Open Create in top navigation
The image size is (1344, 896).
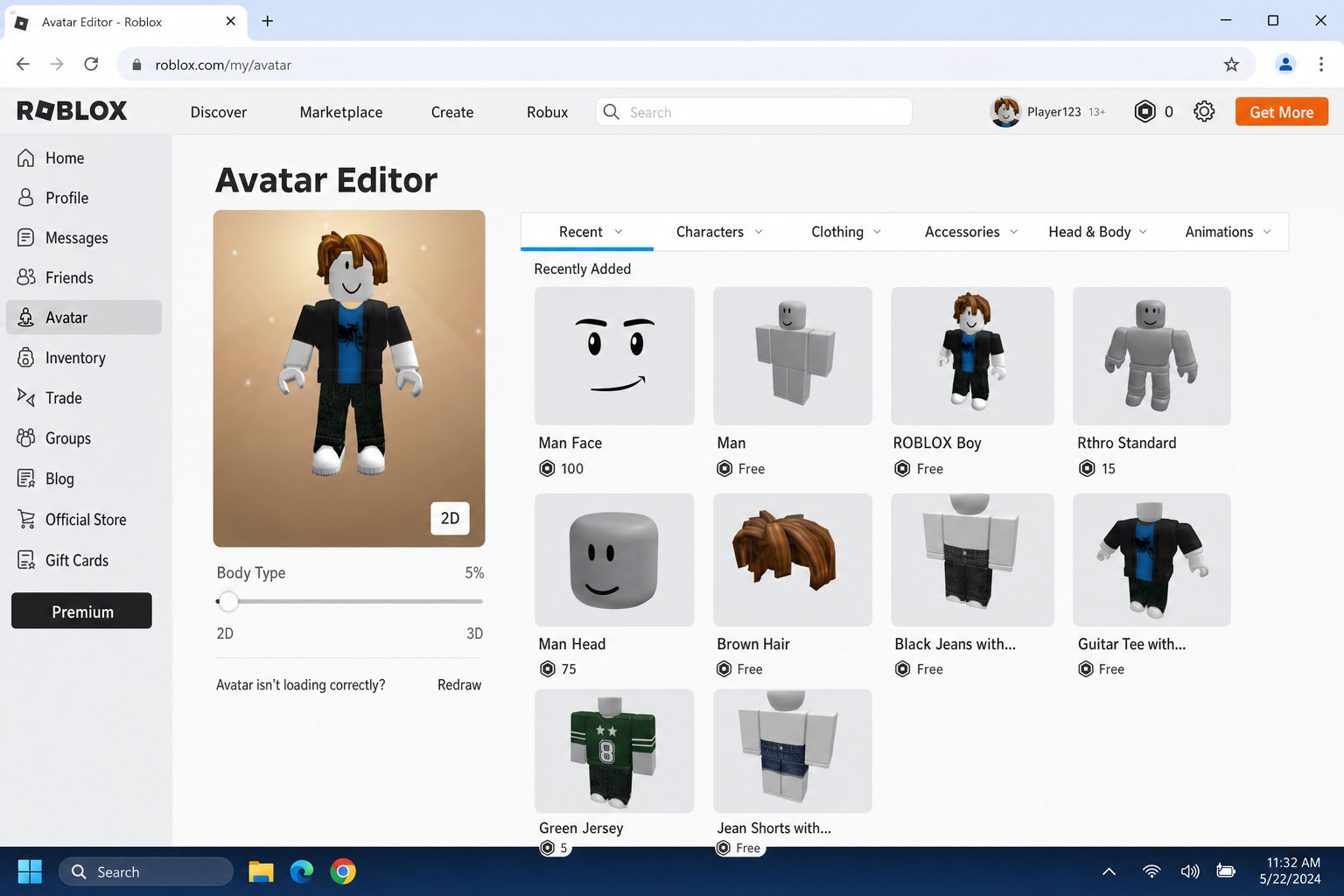coord(452,112)
